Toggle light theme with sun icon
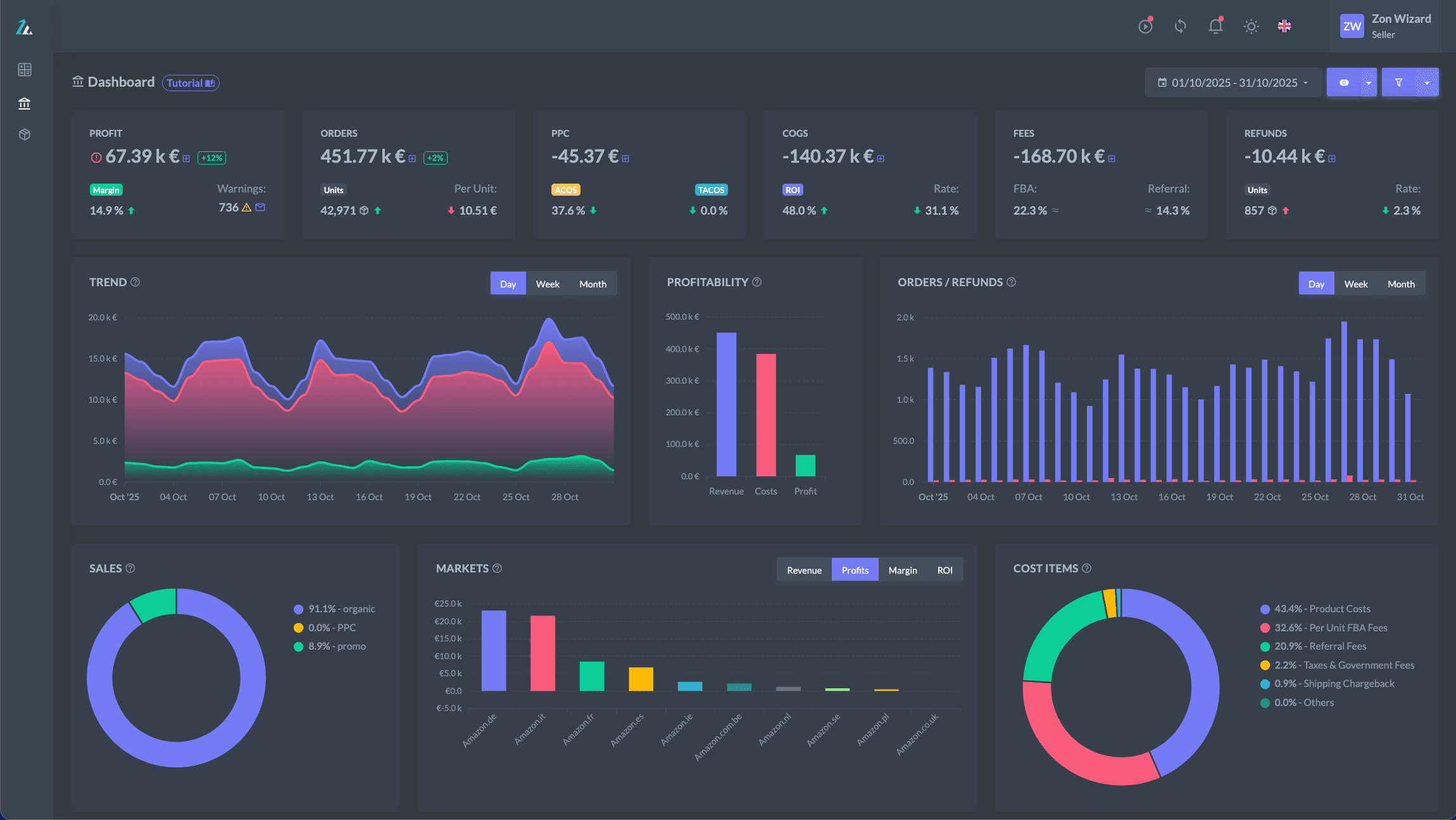 (1251, 26)
